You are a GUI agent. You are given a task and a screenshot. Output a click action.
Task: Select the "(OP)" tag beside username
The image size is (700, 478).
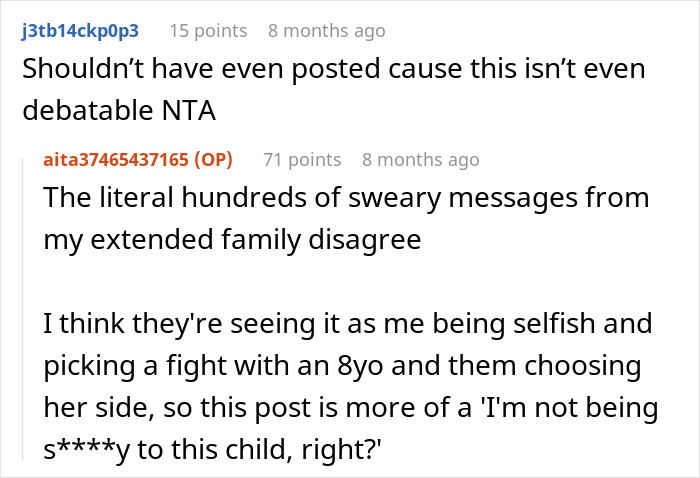pos(213,160)
